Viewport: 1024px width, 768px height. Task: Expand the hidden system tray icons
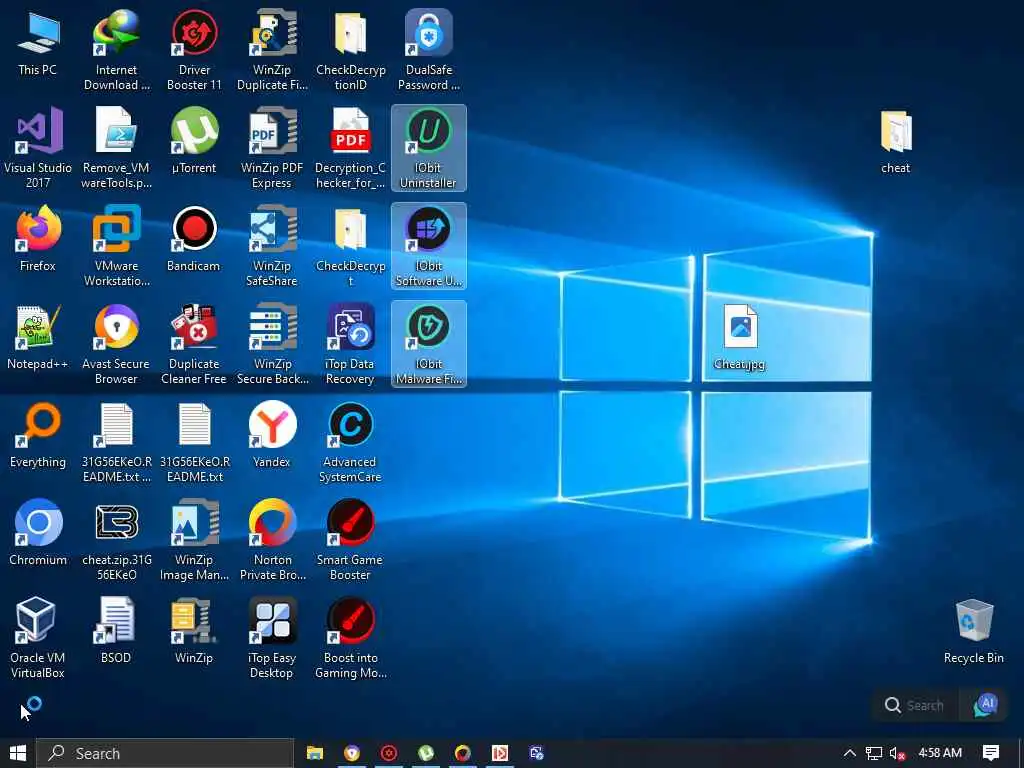point(850,753)
